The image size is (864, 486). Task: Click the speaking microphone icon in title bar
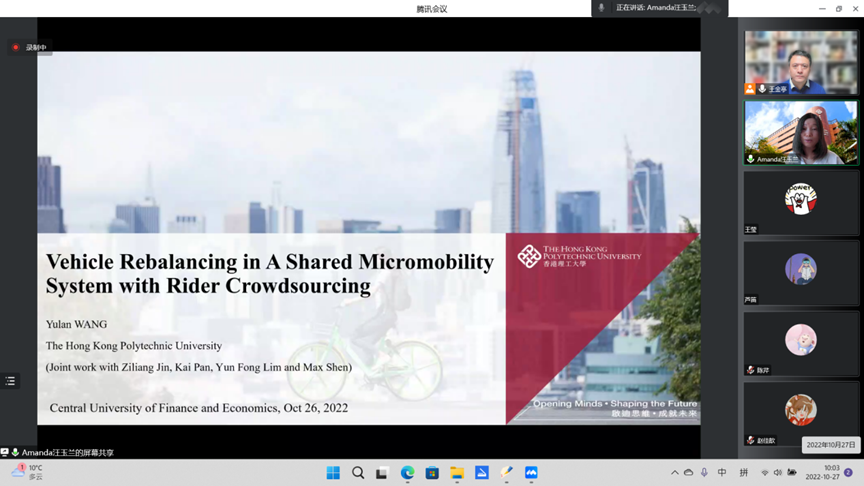click(601, 8)
